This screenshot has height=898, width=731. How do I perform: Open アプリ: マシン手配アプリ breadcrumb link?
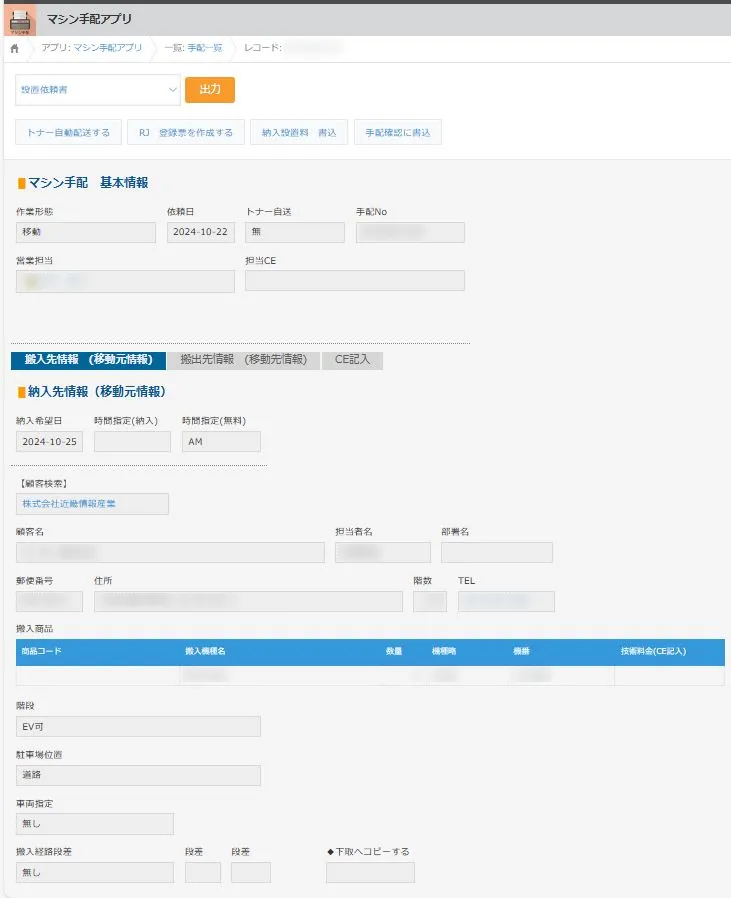point(91,48)
